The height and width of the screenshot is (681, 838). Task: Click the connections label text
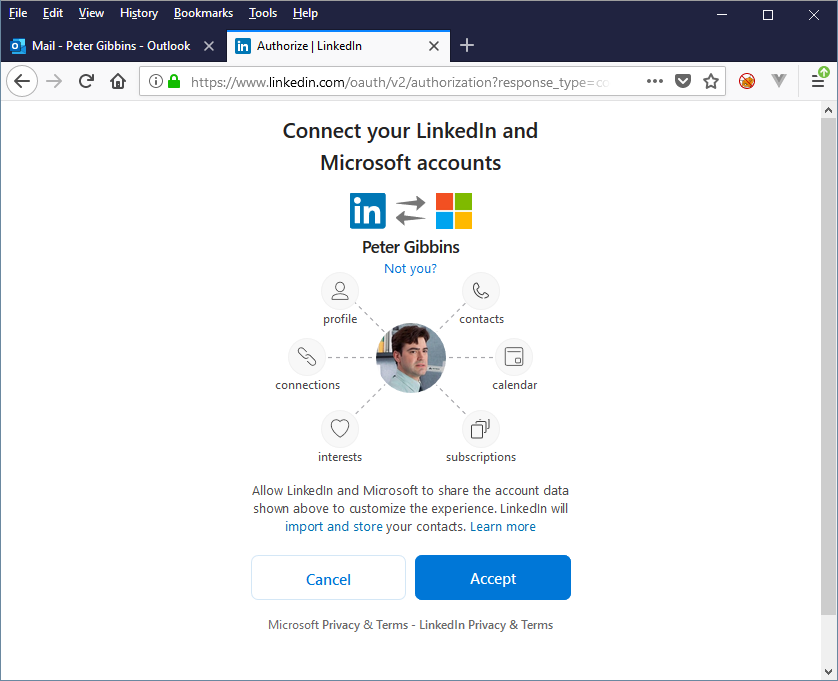tap(307, 385)
